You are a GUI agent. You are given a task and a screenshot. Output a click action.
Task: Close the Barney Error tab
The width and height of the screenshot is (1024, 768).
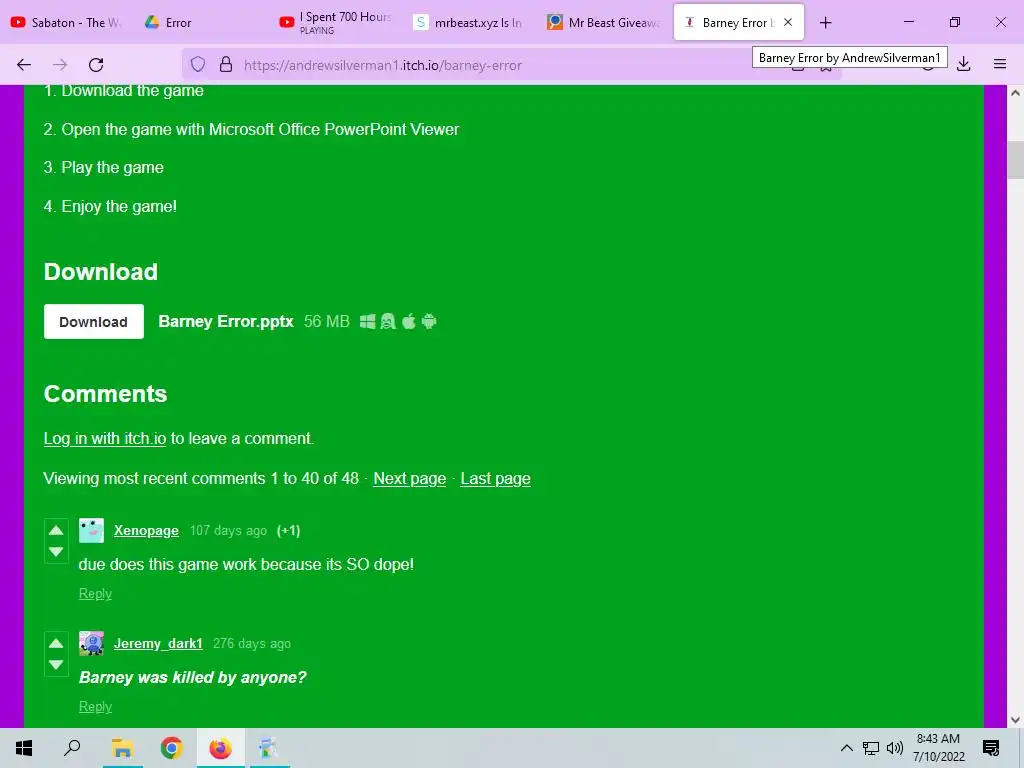click(788, 22)
